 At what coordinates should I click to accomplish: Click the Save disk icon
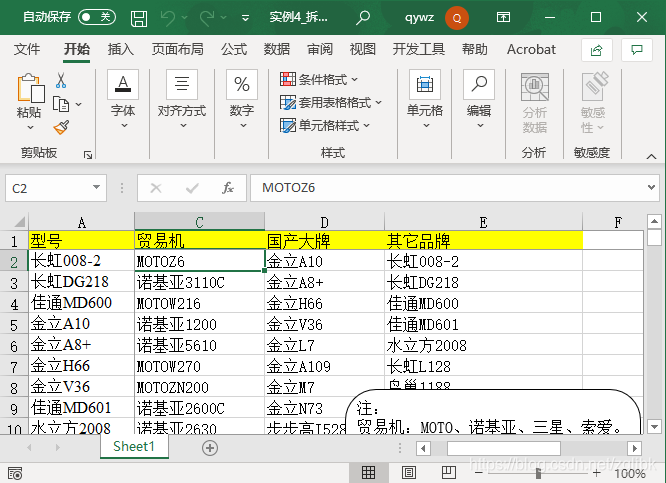click(x=139, y=18)
